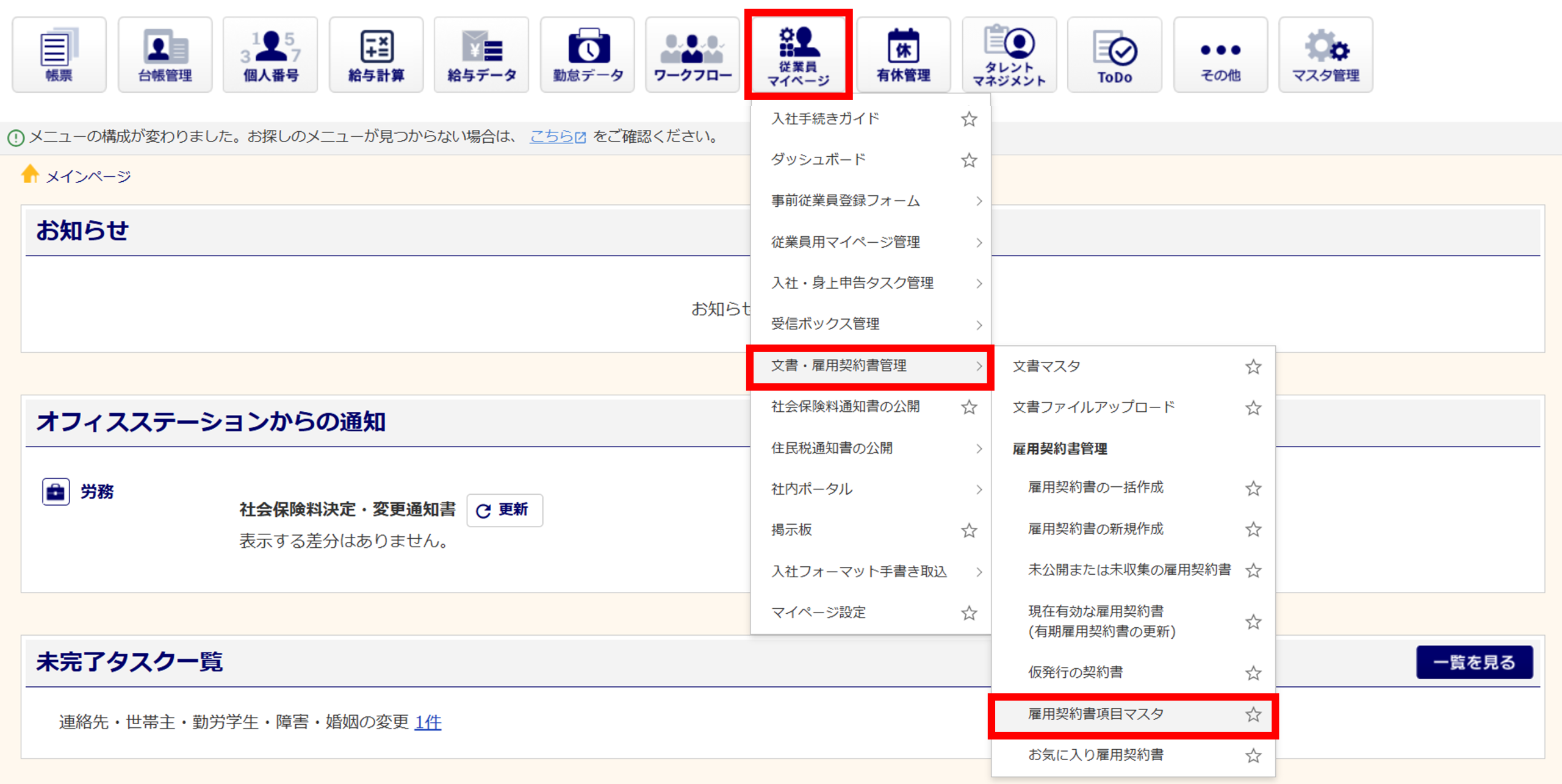The height and width of the screenshot is (784, 1562).
Task: Open the 勤怠データ icon
Action: (588, 55)
